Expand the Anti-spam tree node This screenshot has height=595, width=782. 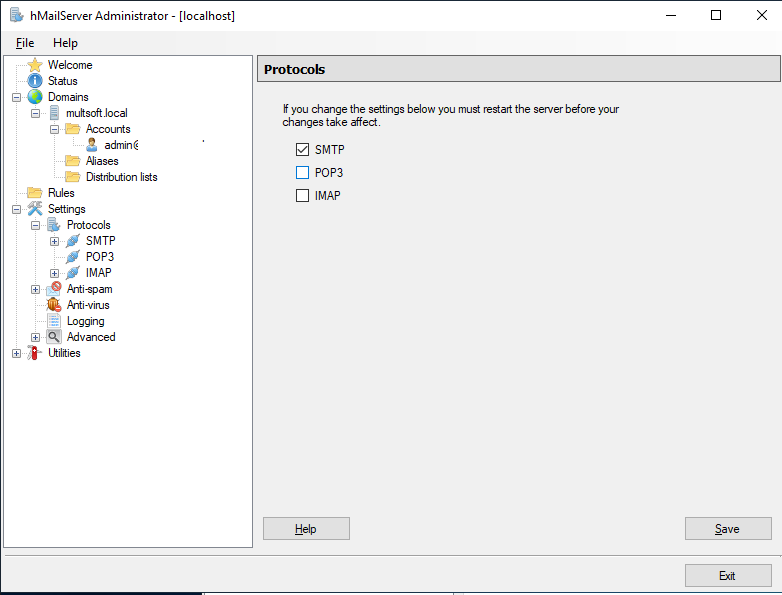coord(36,289)
